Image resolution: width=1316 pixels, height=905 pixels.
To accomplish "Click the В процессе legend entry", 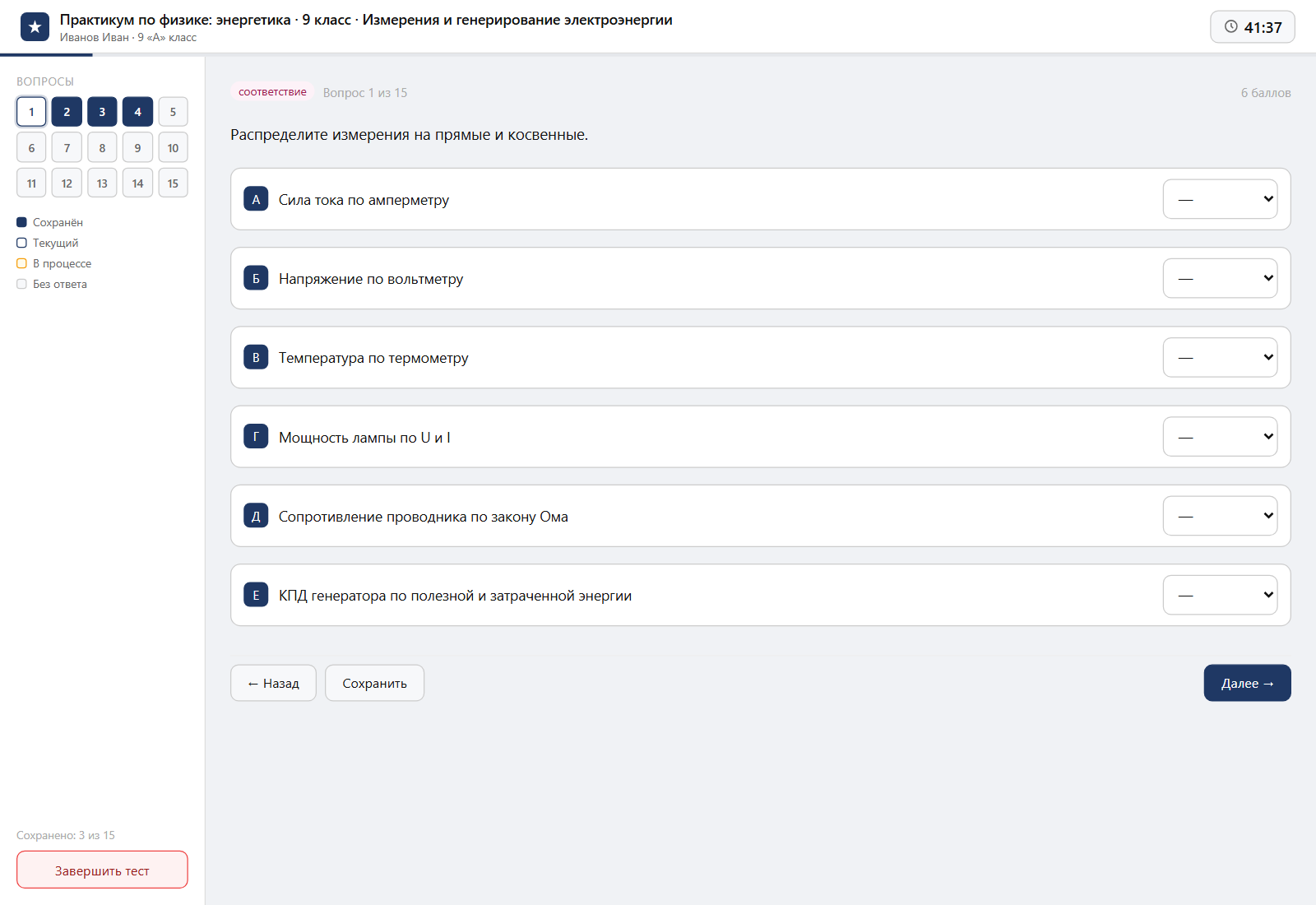I will coord(54,263).
